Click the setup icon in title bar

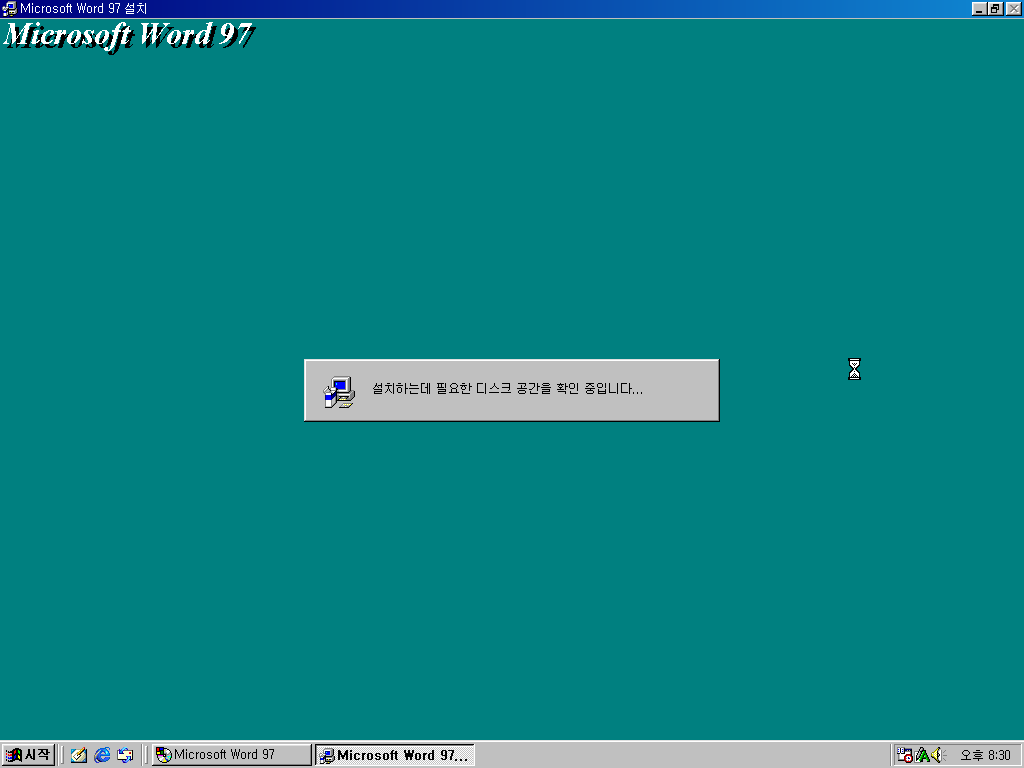point(9,8)
